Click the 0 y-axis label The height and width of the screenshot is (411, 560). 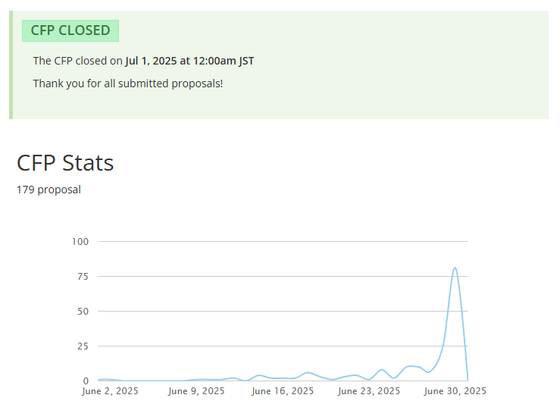click(x=86, y=381)
